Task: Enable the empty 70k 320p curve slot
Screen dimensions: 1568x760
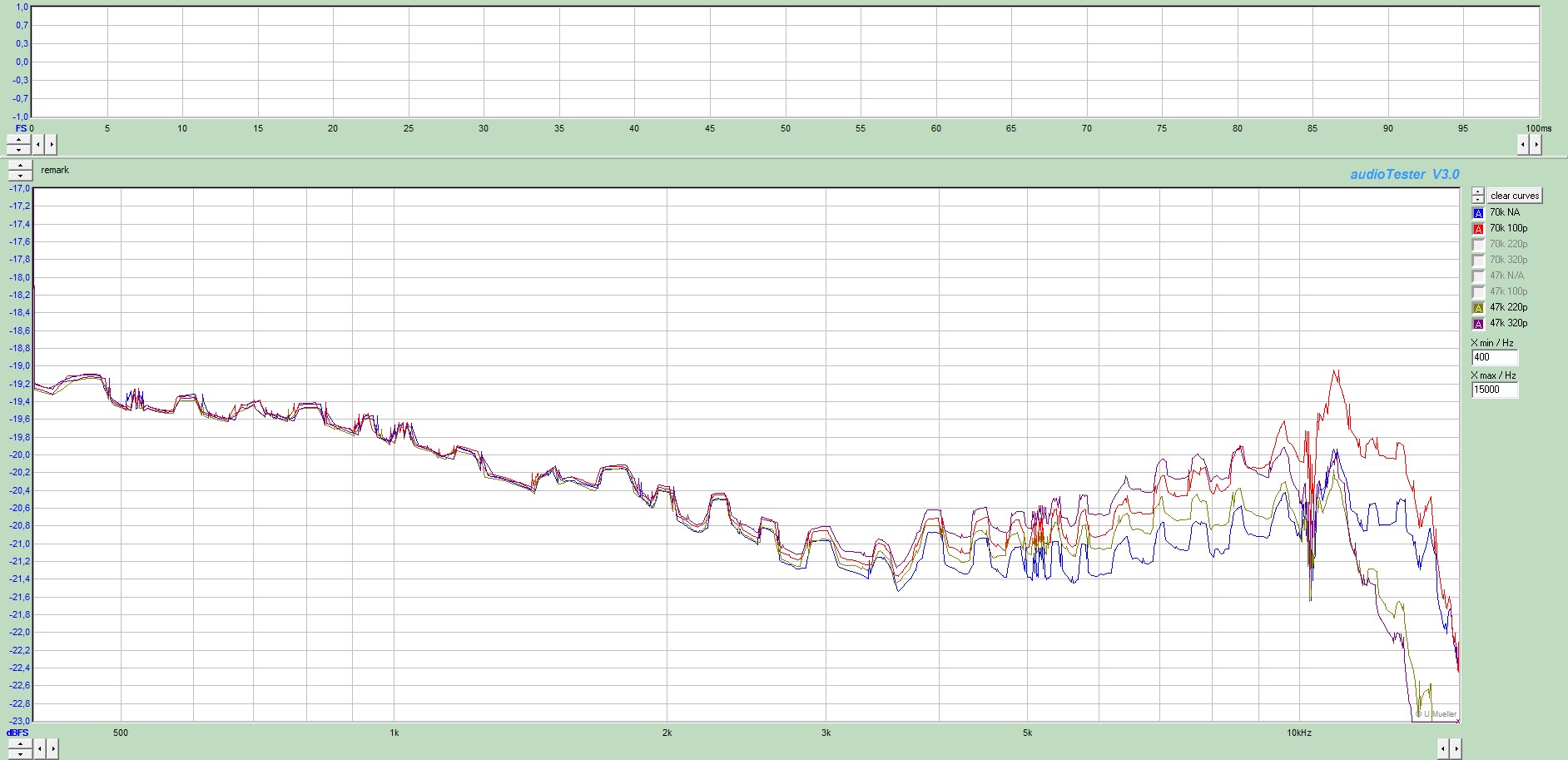Action: click(x=1478, y=261)
